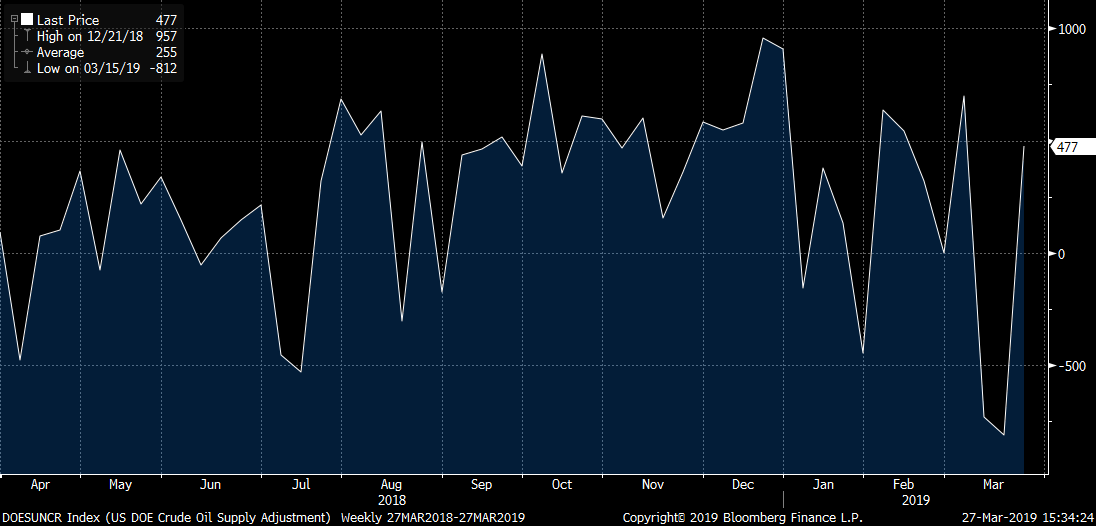Click the 1000 y-axis label
Image resolution: width=1096 pixels, height=526 pixels.
[x=1071, y=29]
